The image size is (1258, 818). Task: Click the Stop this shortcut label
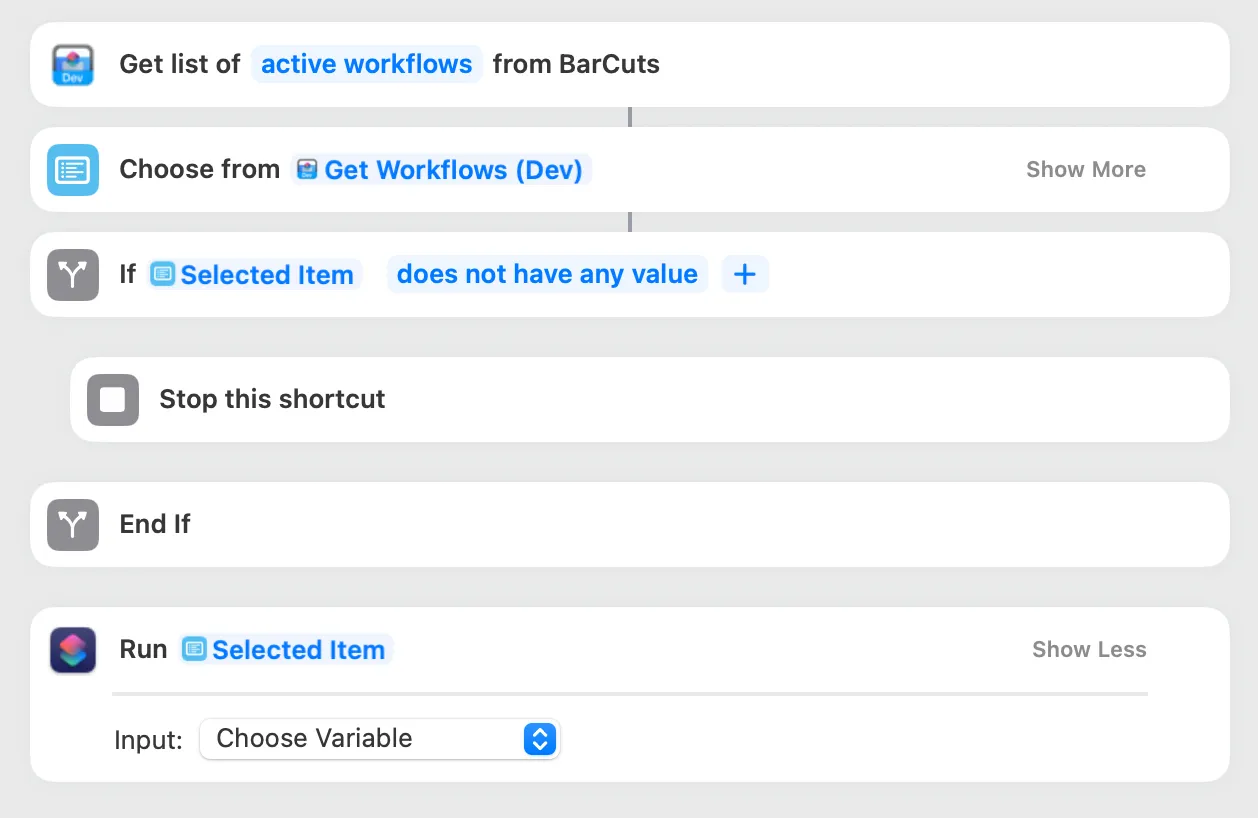click(272, 399)
